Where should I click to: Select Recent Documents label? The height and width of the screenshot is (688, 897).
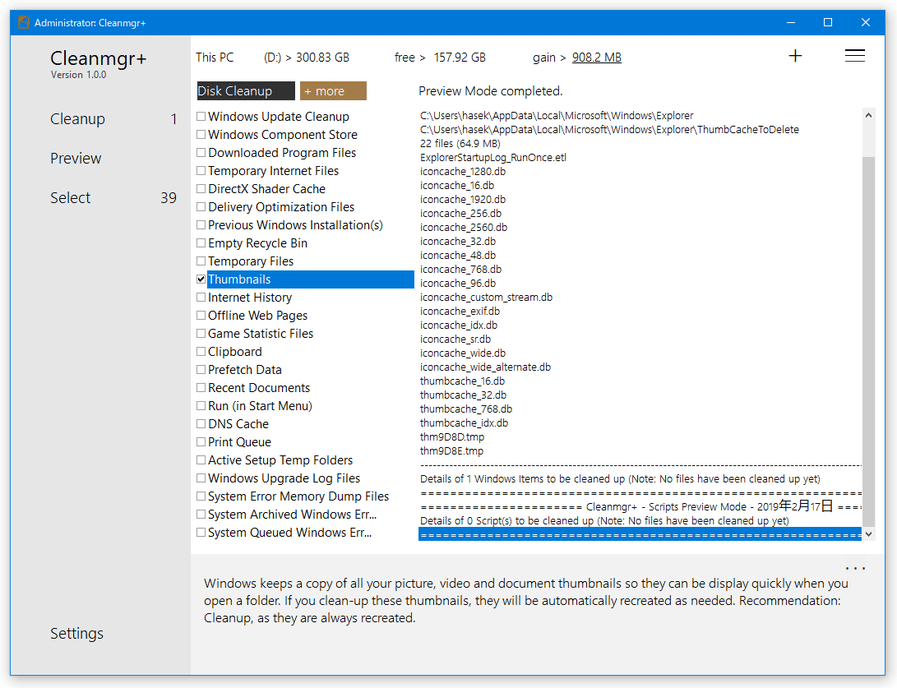[x=259, y=388]
